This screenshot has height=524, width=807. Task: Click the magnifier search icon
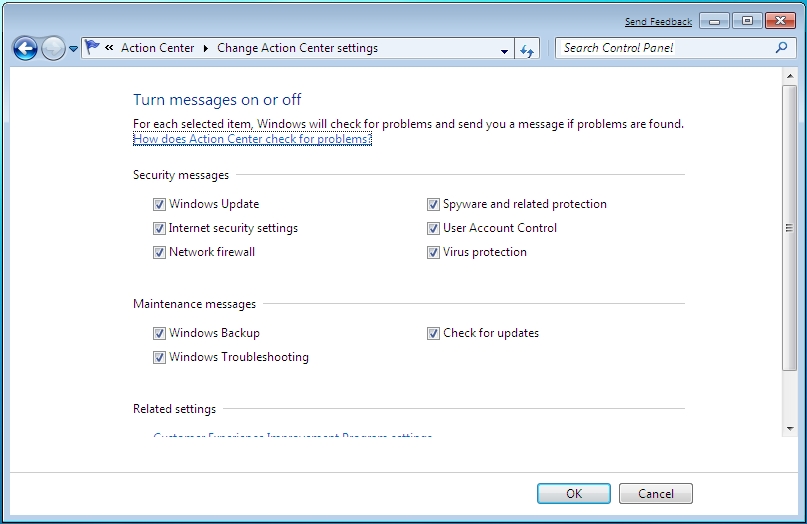781,48
